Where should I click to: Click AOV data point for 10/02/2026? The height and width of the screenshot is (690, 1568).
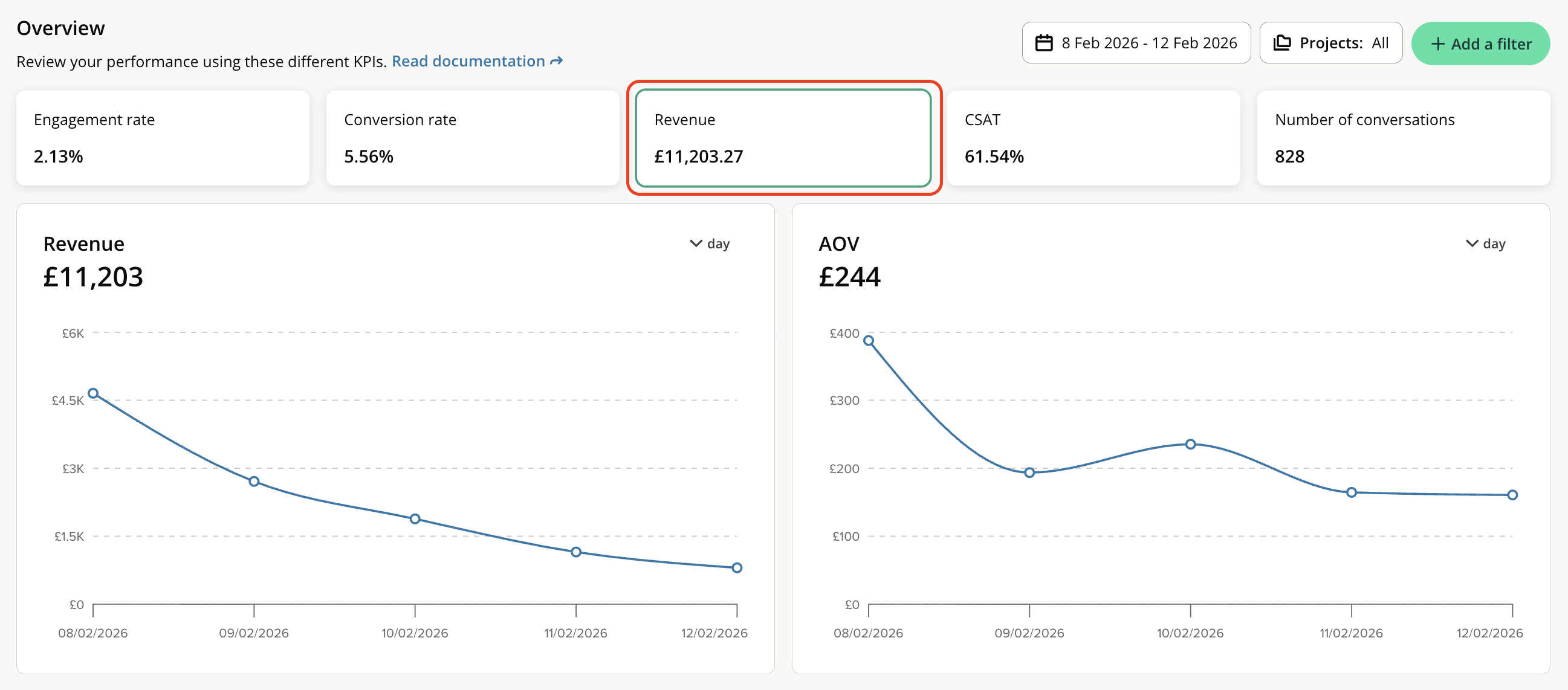click(x=1190, y=444)
